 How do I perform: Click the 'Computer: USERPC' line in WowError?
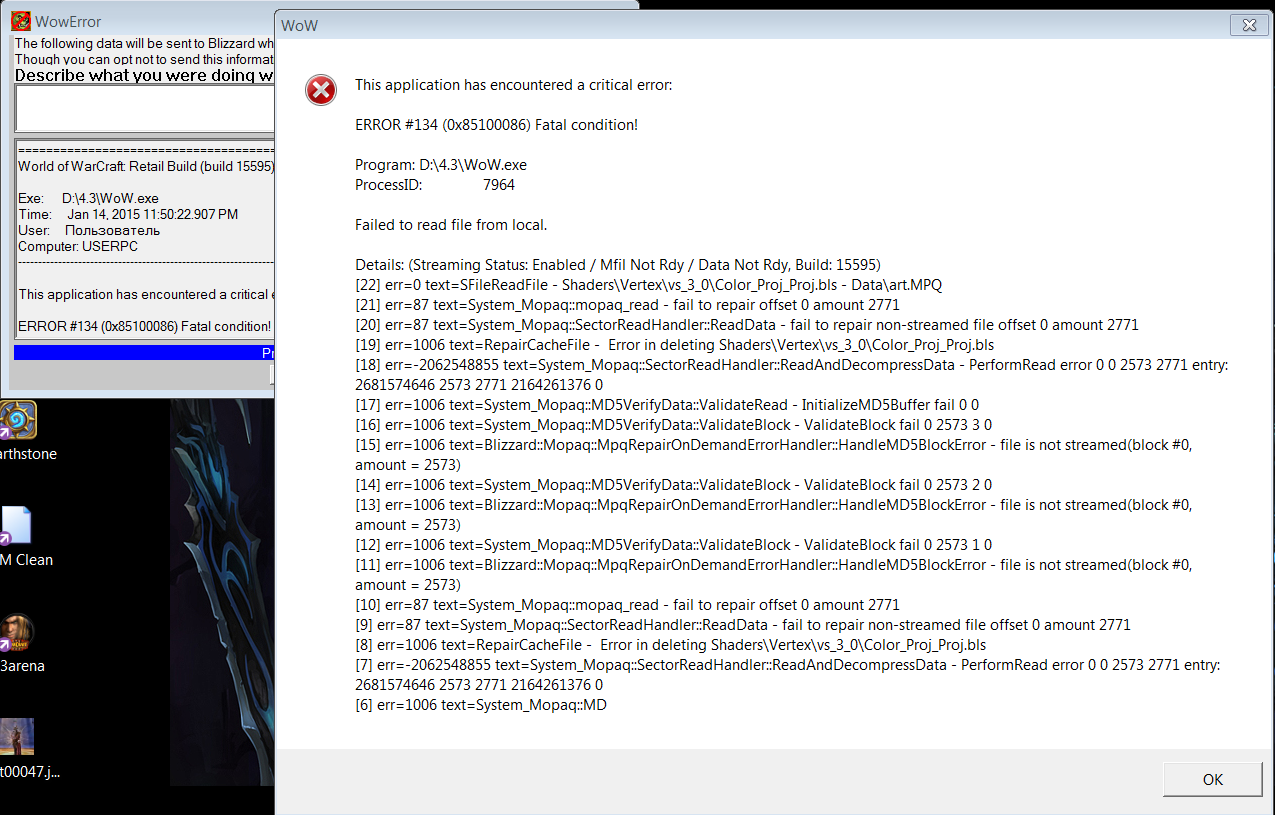(78, 247)
